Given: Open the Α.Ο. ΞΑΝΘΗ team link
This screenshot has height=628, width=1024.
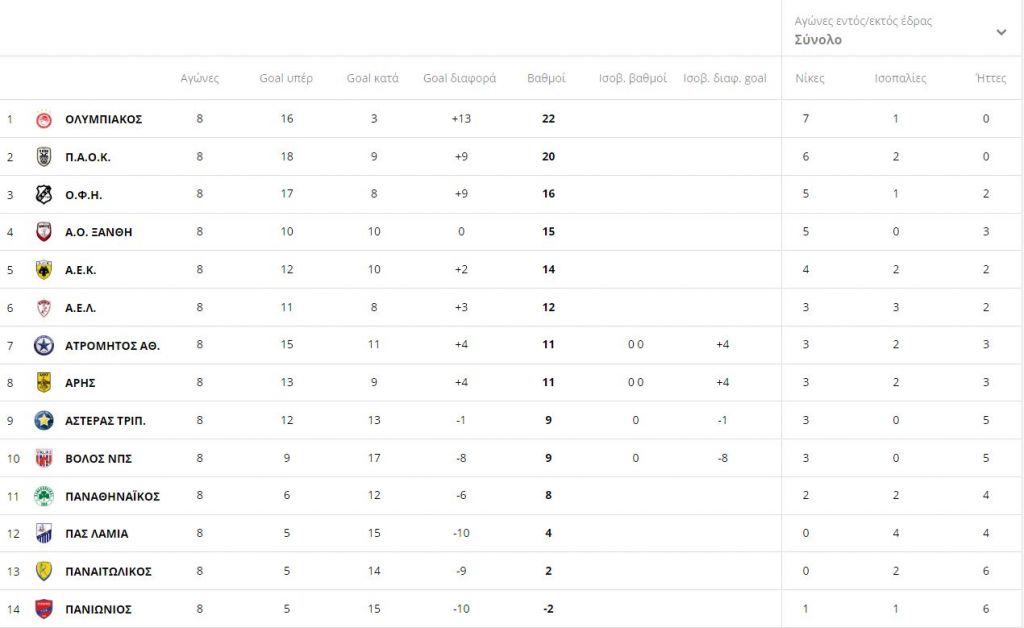Looking at the screenshot, I should (98, 232).
